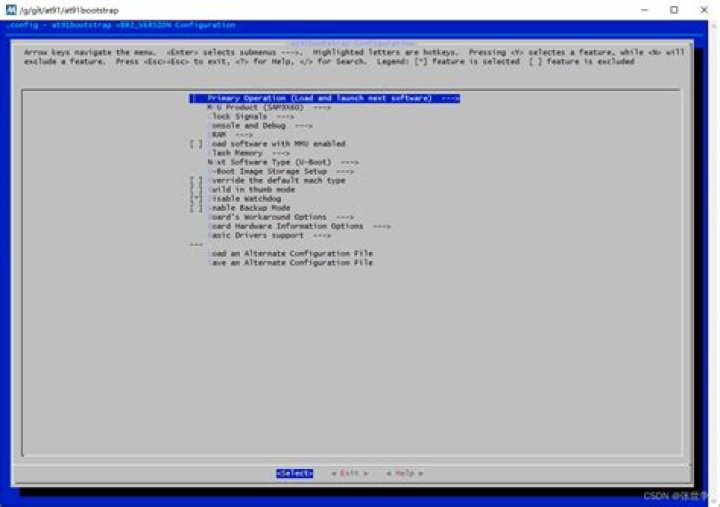Open Board's Workaround Options submenu
Viewport: 720px width, 507px height.
point(281,217)
